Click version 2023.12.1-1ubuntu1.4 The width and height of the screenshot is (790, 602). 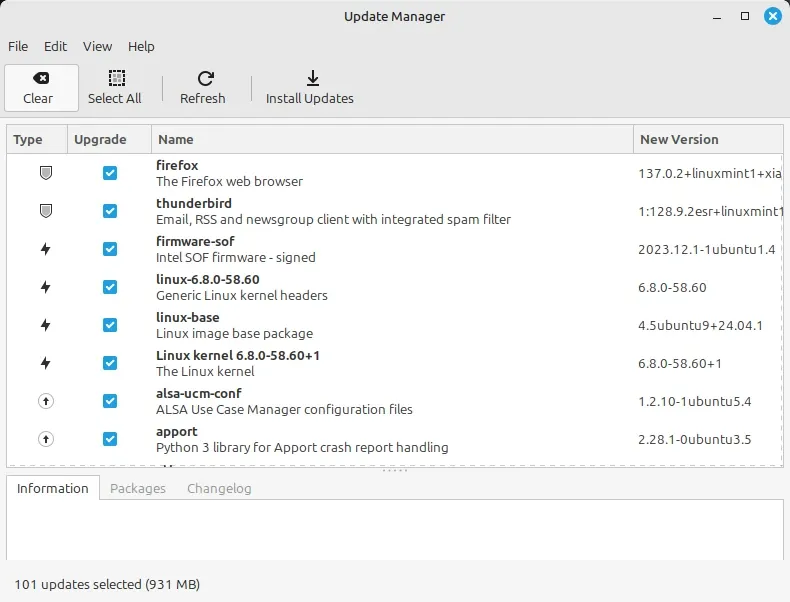pyautogui.click(x=706, y=250)
